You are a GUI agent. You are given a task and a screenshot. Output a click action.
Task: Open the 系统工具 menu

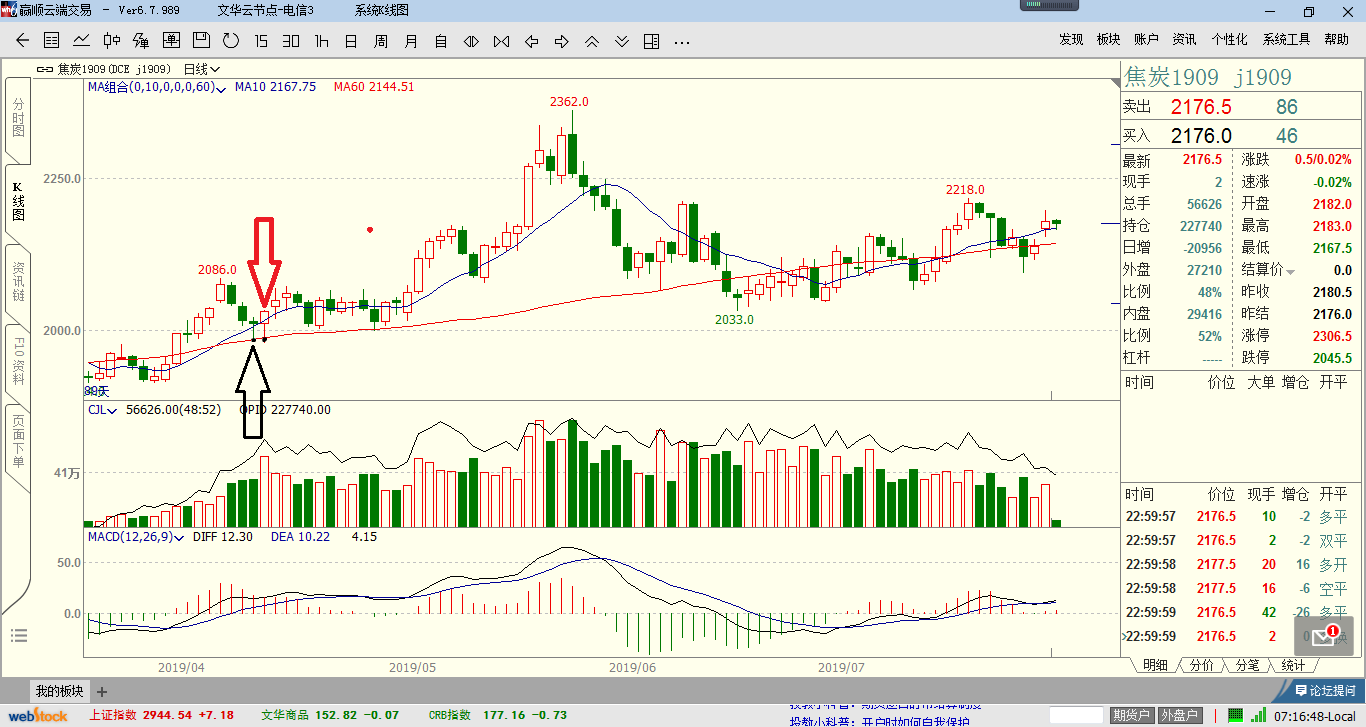[x=1286, y=40]
